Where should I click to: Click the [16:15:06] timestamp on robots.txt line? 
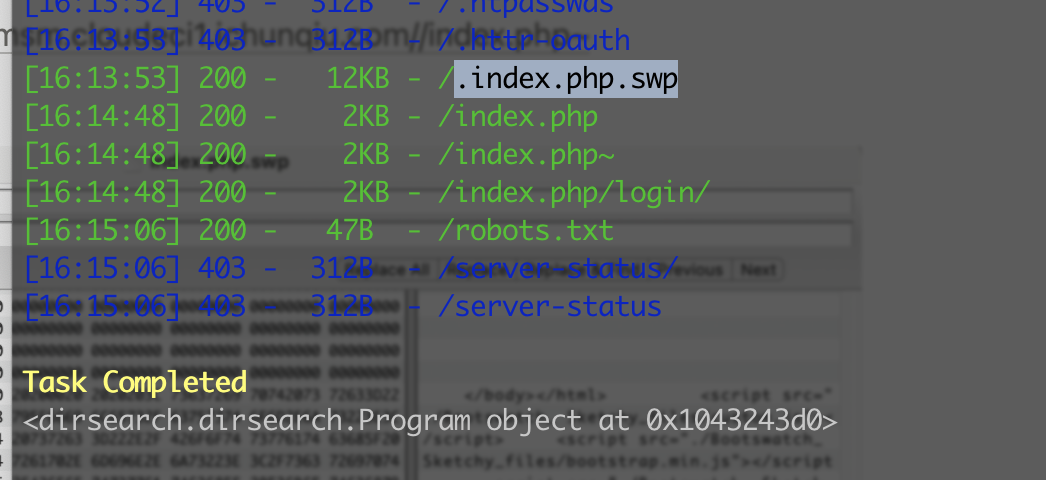coord(102,231)
